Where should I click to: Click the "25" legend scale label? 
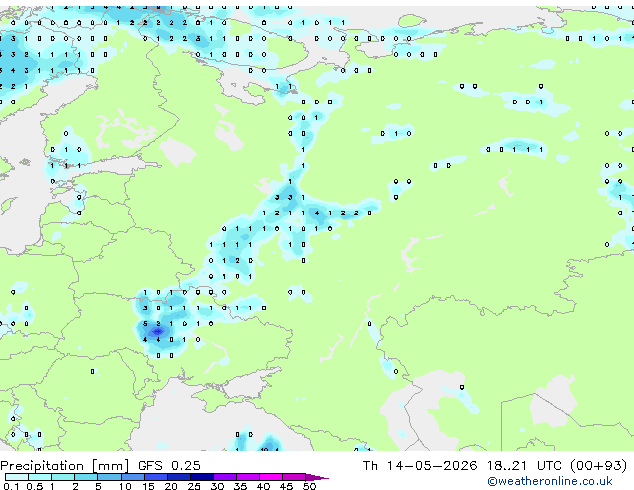[x=194, y=486]
